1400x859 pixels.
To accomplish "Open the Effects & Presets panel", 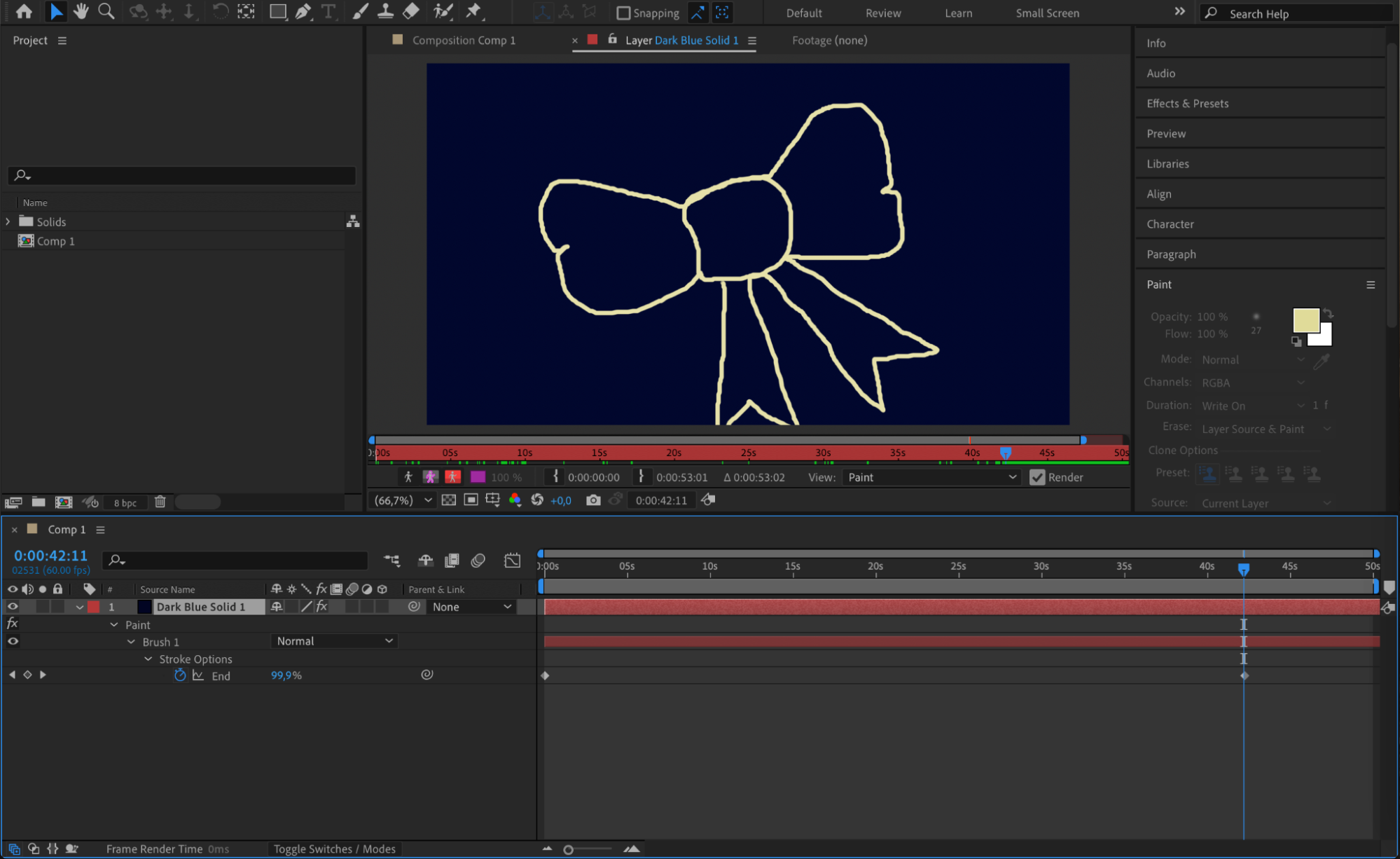I will pos(1187,103).
